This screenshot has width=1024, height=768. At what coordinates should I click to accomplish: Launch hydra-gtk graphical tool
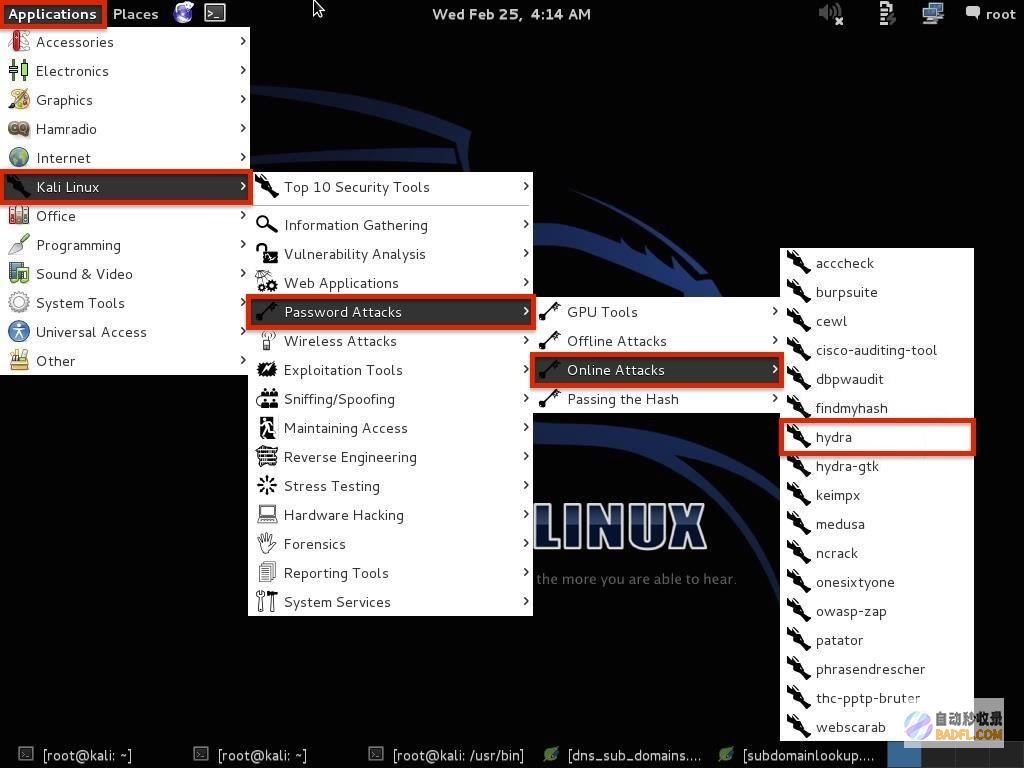877,466
